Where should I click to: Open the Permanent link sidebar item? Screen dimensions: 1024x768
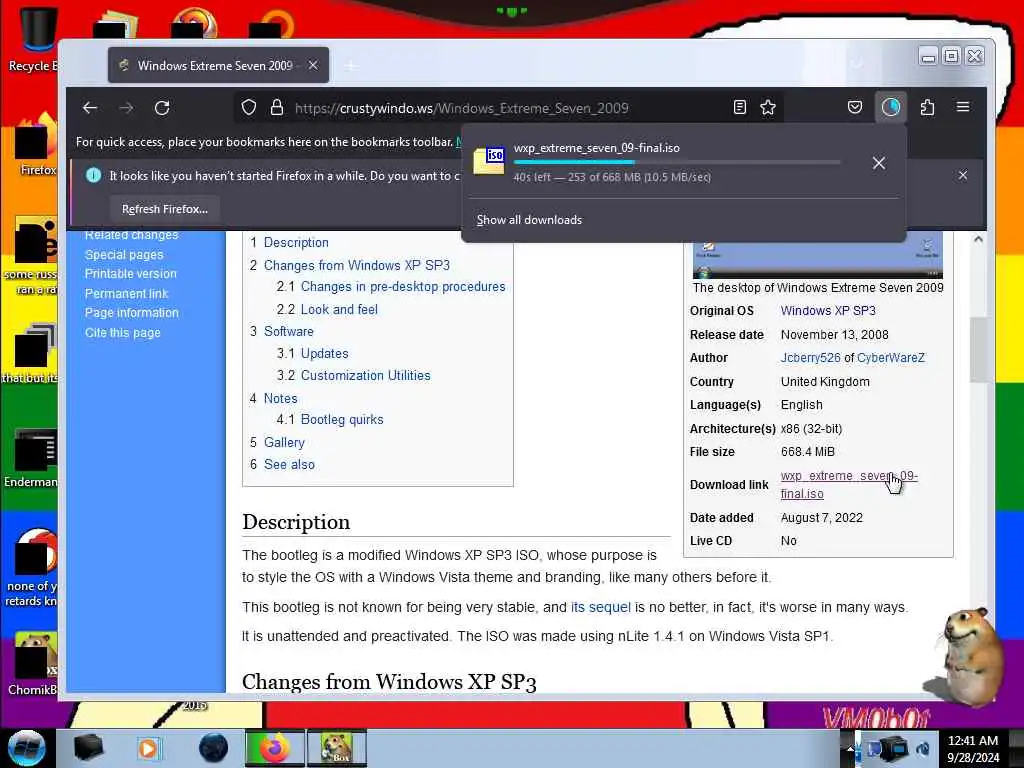126,294
